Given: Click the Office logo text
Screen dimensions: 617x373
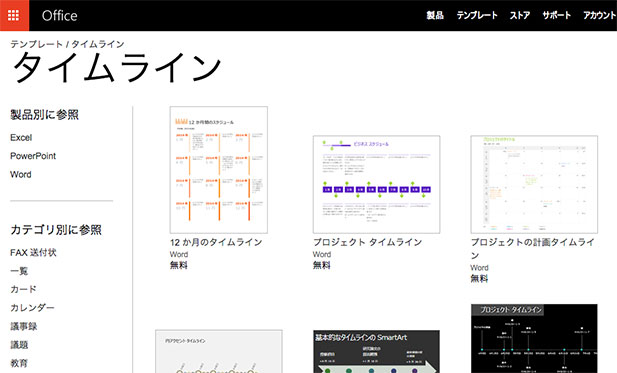Looking at the screenshot, I should (59, 16).
